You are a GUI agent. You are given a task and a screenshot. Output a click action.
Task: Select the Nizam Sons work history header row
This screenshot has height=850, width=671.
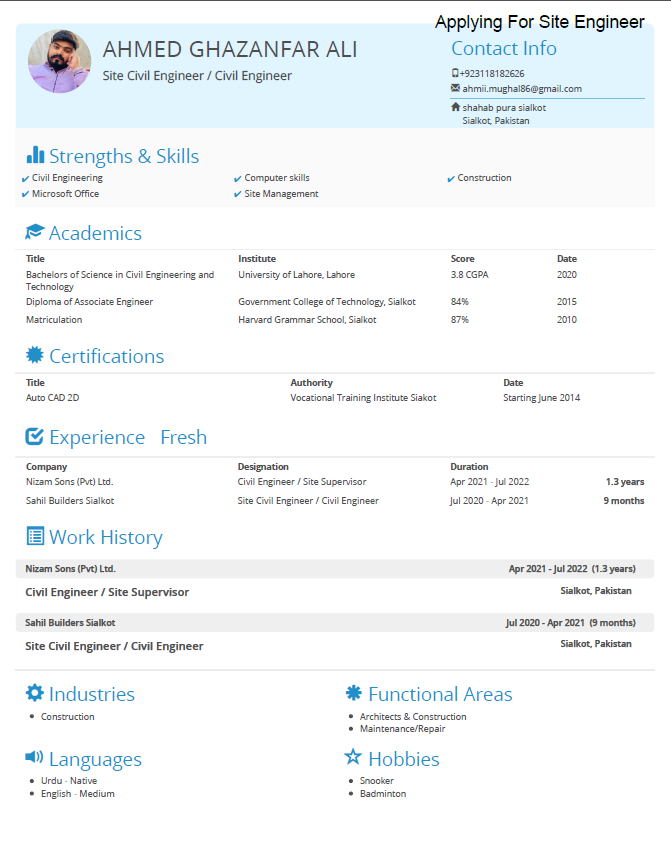point(335,568)
